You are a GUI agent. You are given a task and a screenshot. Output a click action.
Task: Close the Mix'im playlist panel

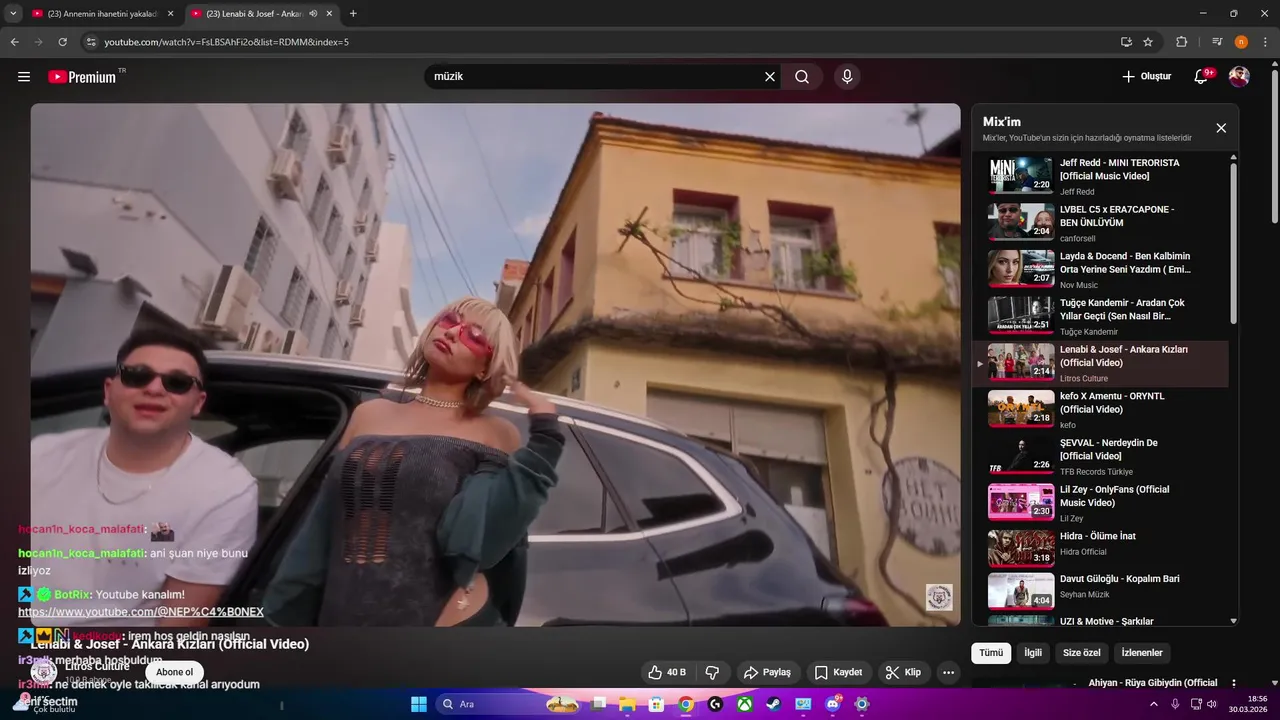click(1221, 128)
